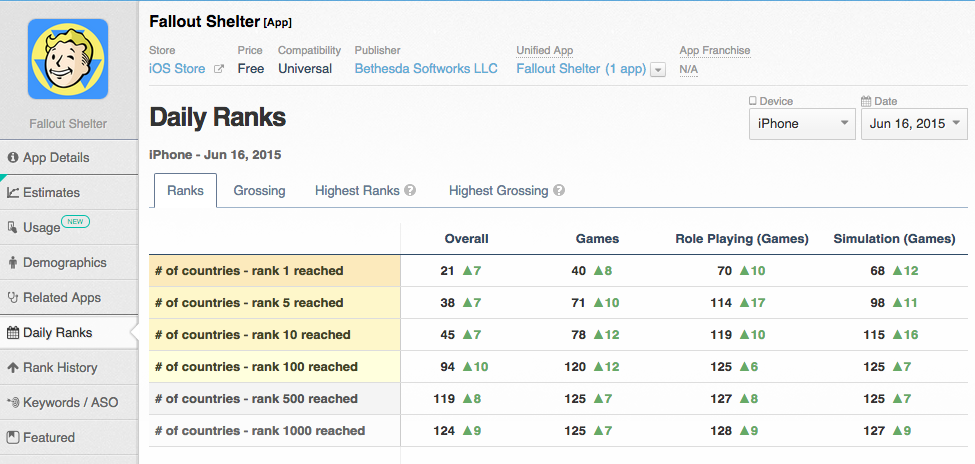Click the up-arrow icon beside Rank History
The image size is (975, 464).
12,368
